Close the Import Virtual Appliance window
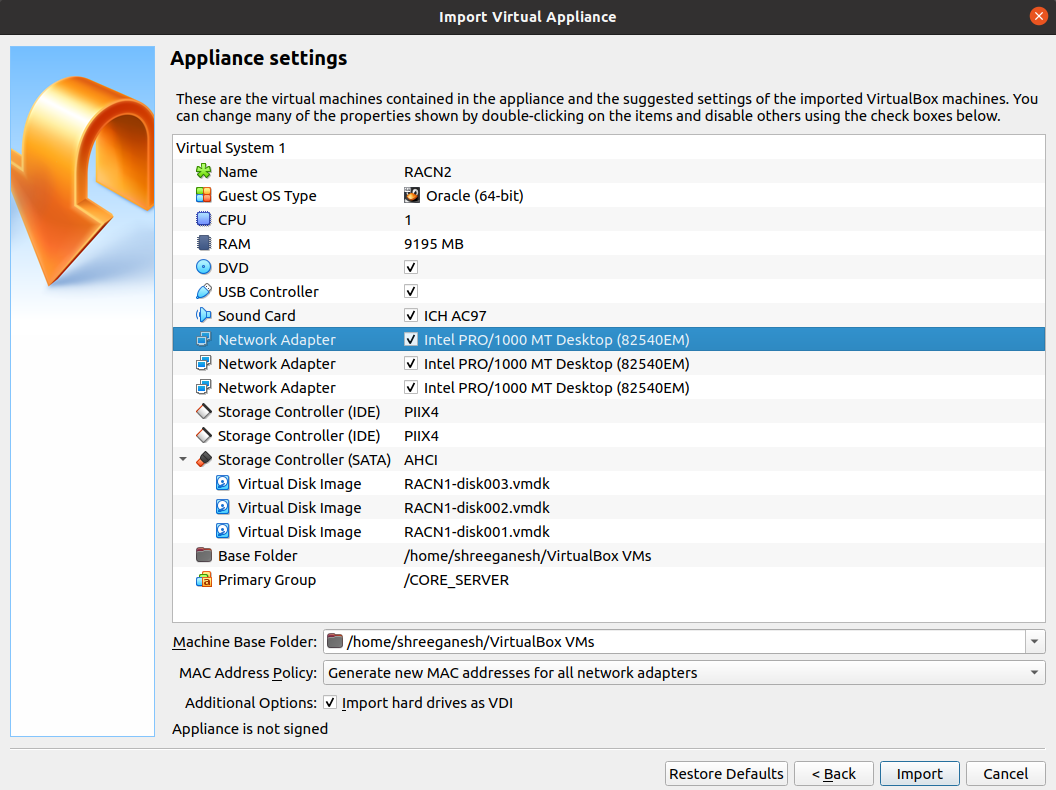 pos(1038,16)
